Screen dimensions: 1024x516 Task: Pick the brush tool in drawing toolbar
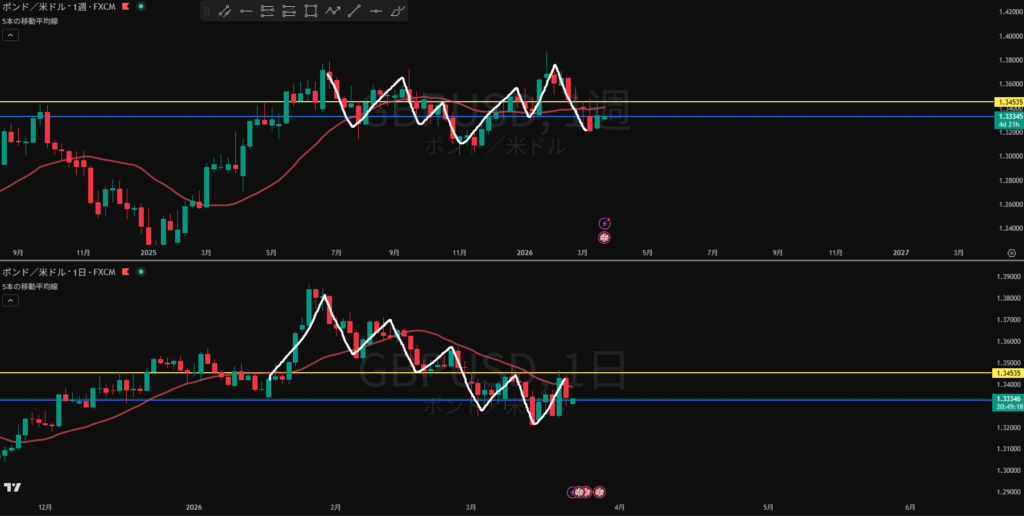[x=398, y=12]
